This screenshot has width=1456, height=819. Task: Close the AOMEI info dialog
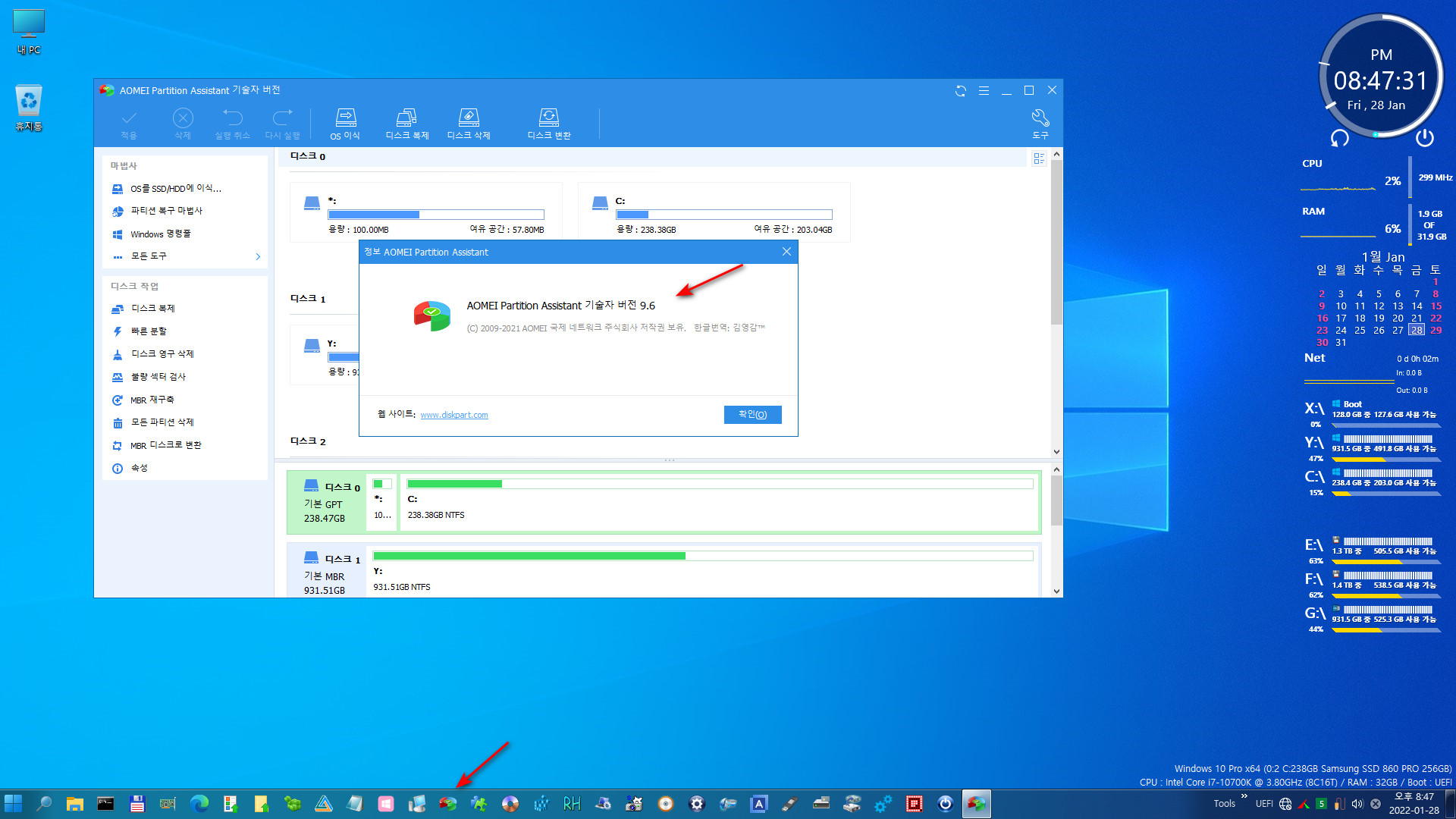click(786, 252)
